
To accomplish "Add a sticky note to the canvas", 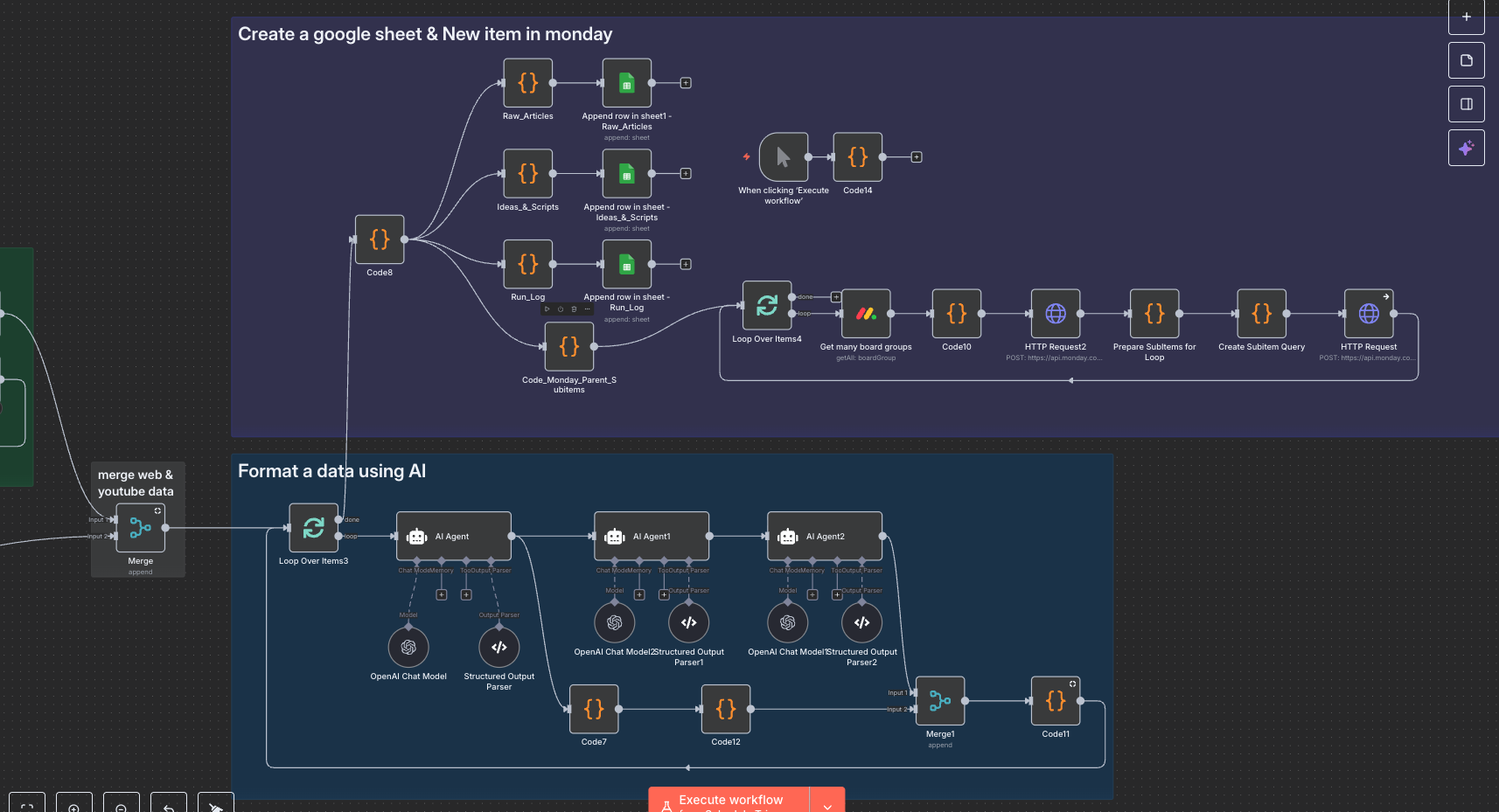I will [x=1467, y=60].
